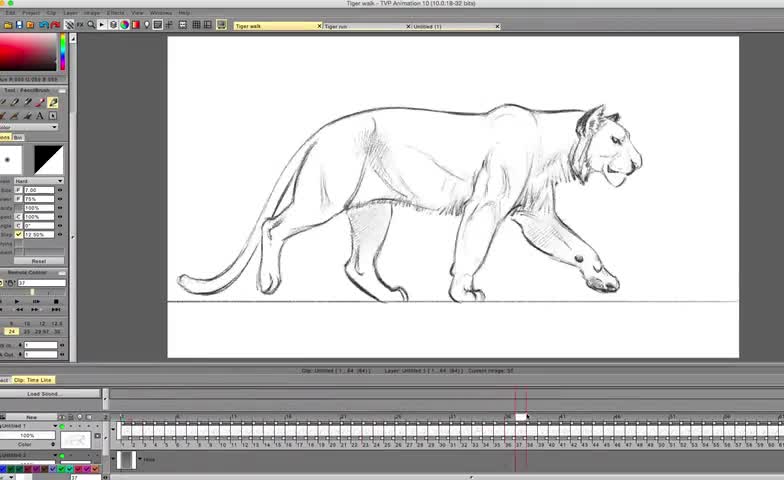Click the hand icon in Remote Control

pyautogui.click(x=10, y=283)
